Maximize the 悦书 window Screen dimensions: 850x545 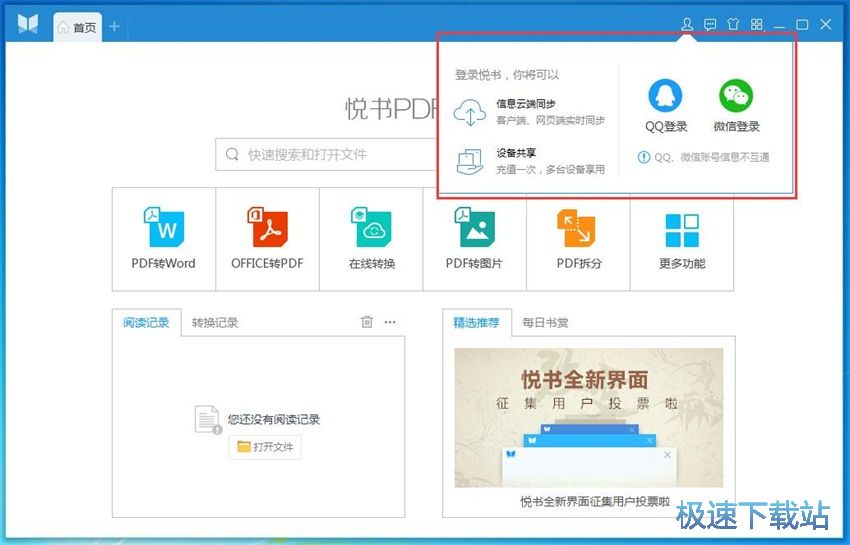[x=802, y=25]
